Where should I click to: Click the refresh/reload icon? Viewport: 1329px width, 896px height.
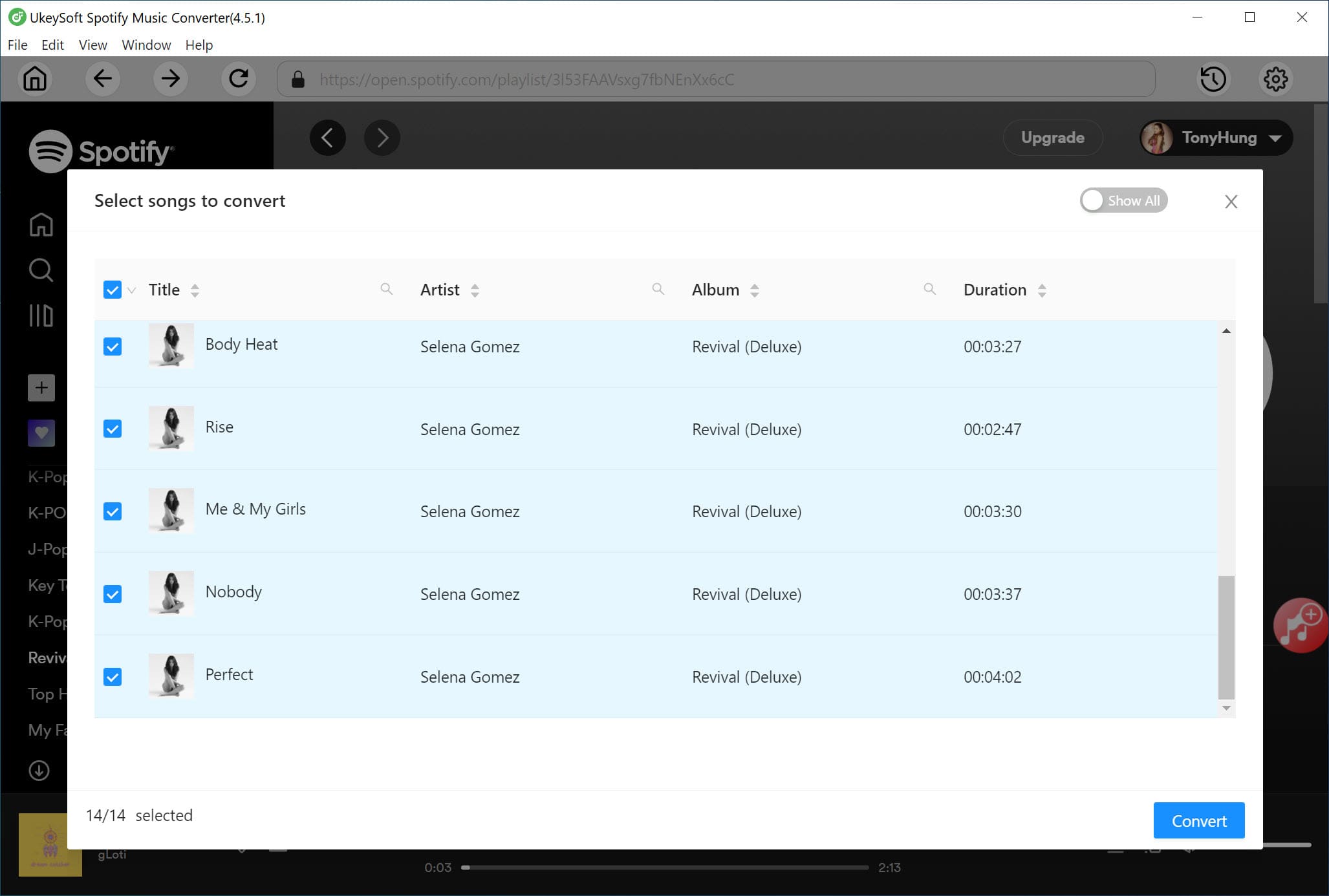tap(239, 79)
